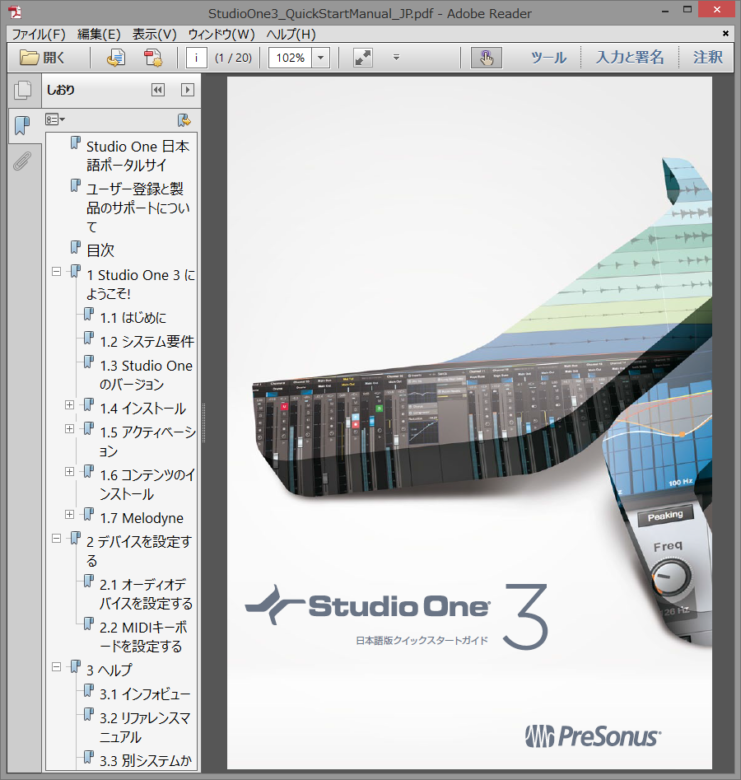This screenshot has height=780, width=741.
Task: Expand the 1.4 インストール bookmark
Action: click(x=70, y=405)
